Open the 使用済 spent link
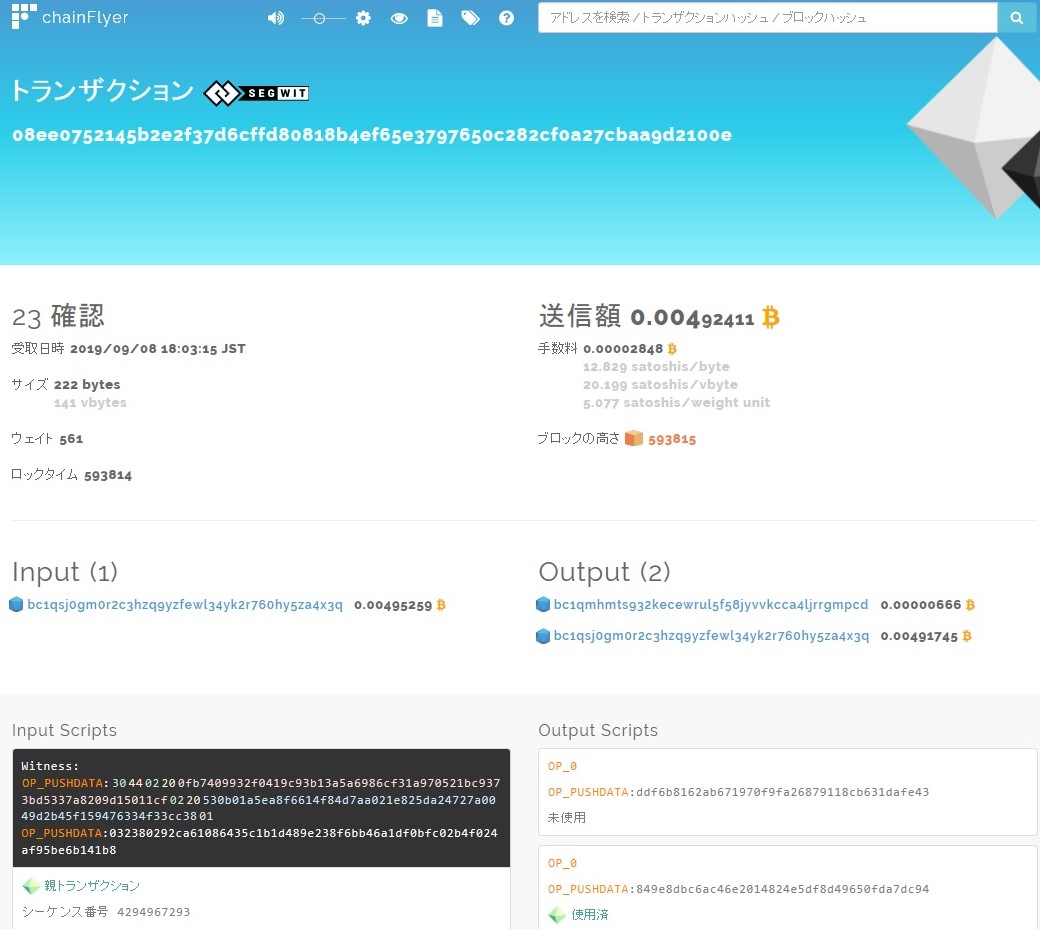 pyautogui.click(x=590, y=914)
